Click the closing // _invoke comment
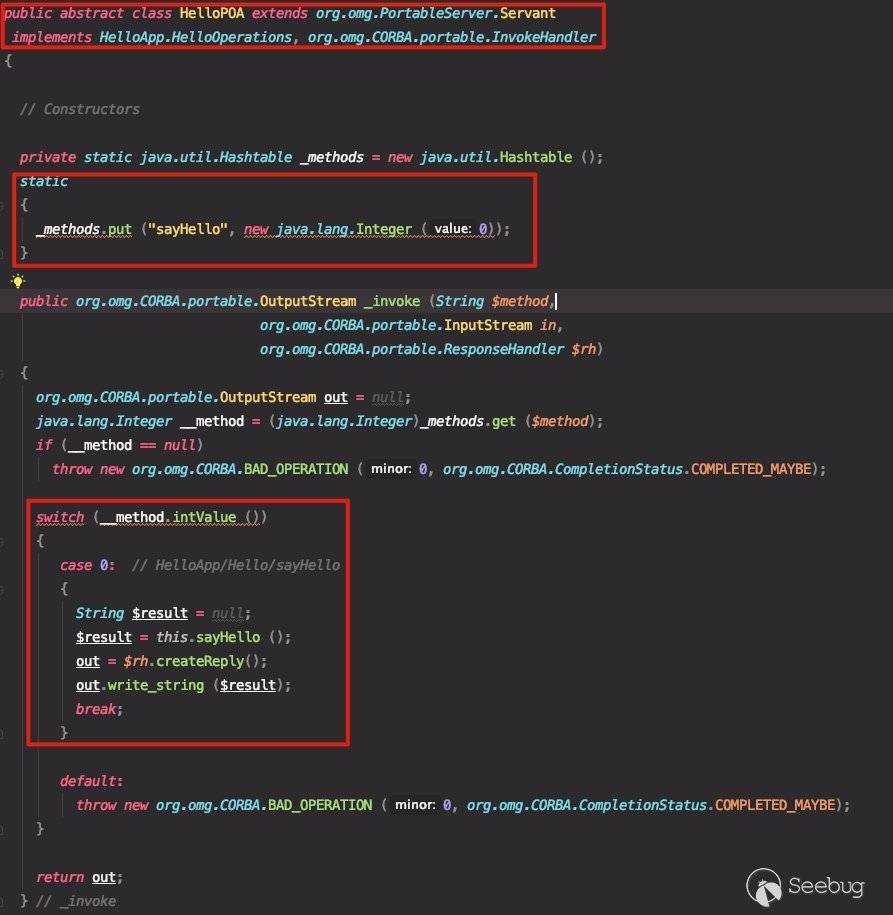This screenshot has width=893, height=915. pos(76,901)
